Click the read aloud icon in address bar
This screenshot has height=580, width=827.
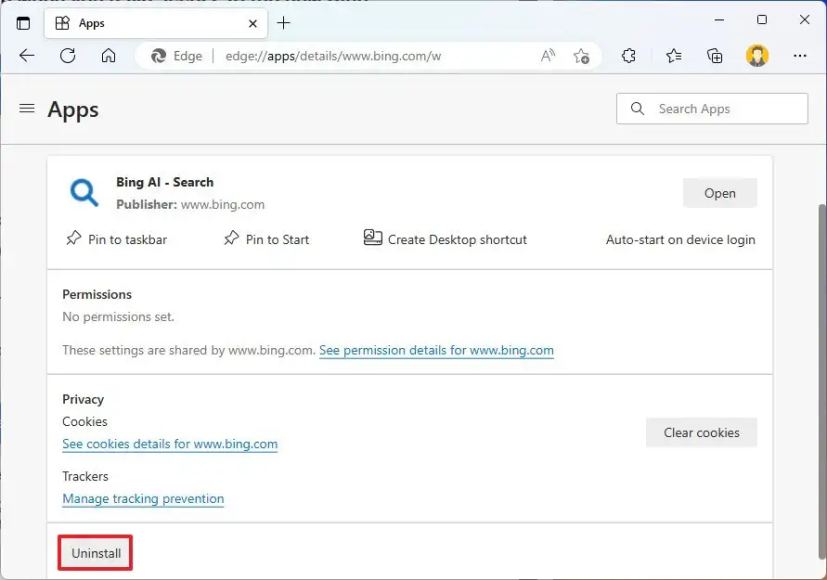point(548,57)
